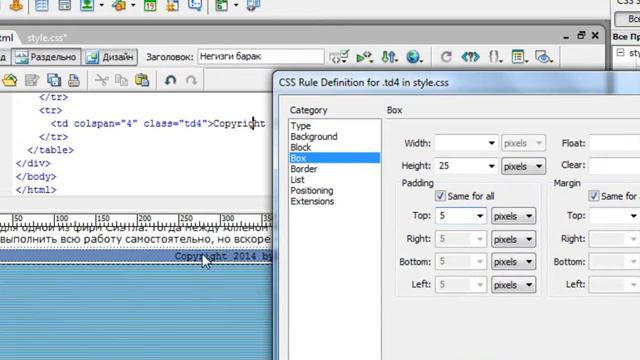Select the Type category
The width and height of the screenshot is (640, 360).
[x=301, y=126]
